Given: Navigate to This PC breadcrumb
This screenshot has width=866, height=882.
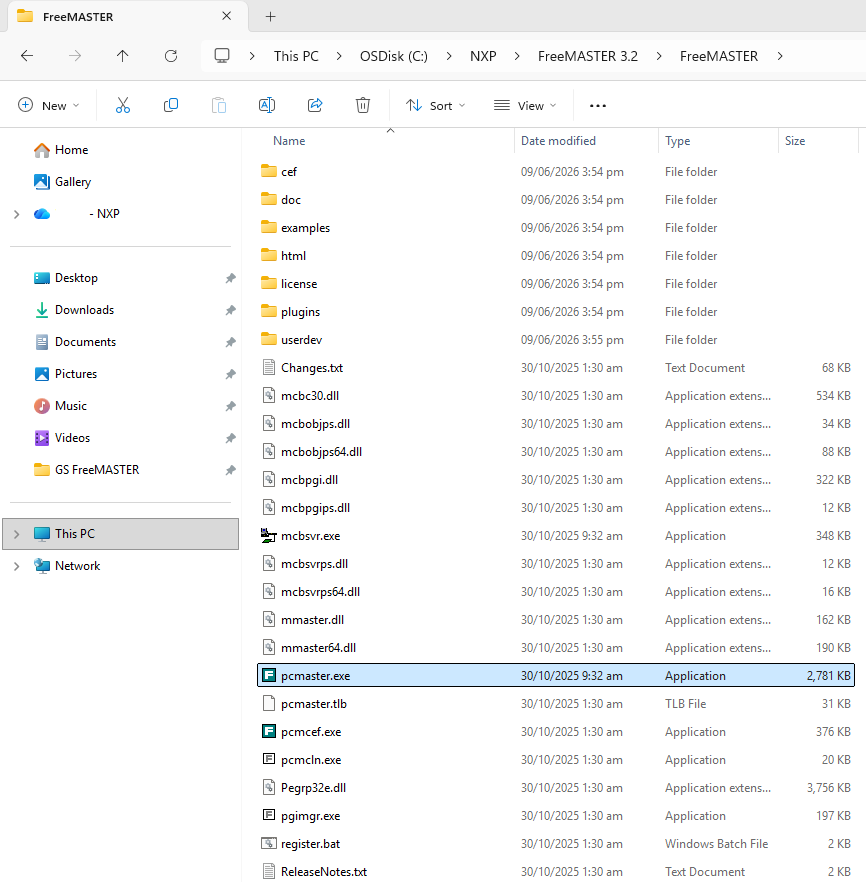Looking at the screenshot, I should (x=296, y=56).
